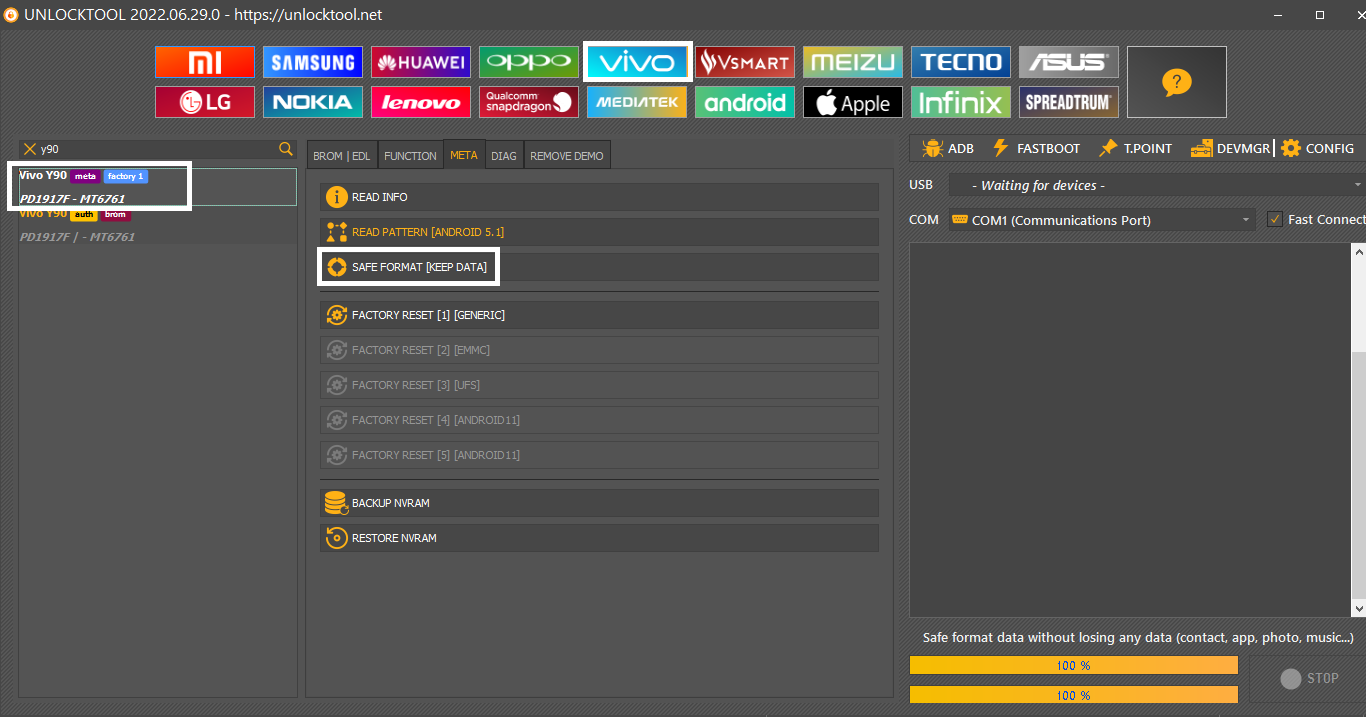Click READ PATTERN [ANDROID 5.1] button
This screenshot has height=717, width=1366.
click(599, 232)
